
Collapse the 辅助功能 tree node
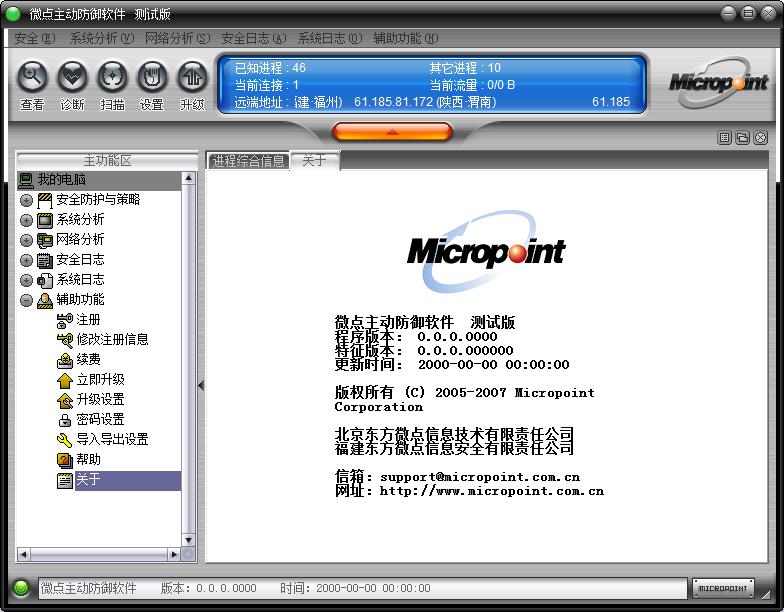pos(26,300)
